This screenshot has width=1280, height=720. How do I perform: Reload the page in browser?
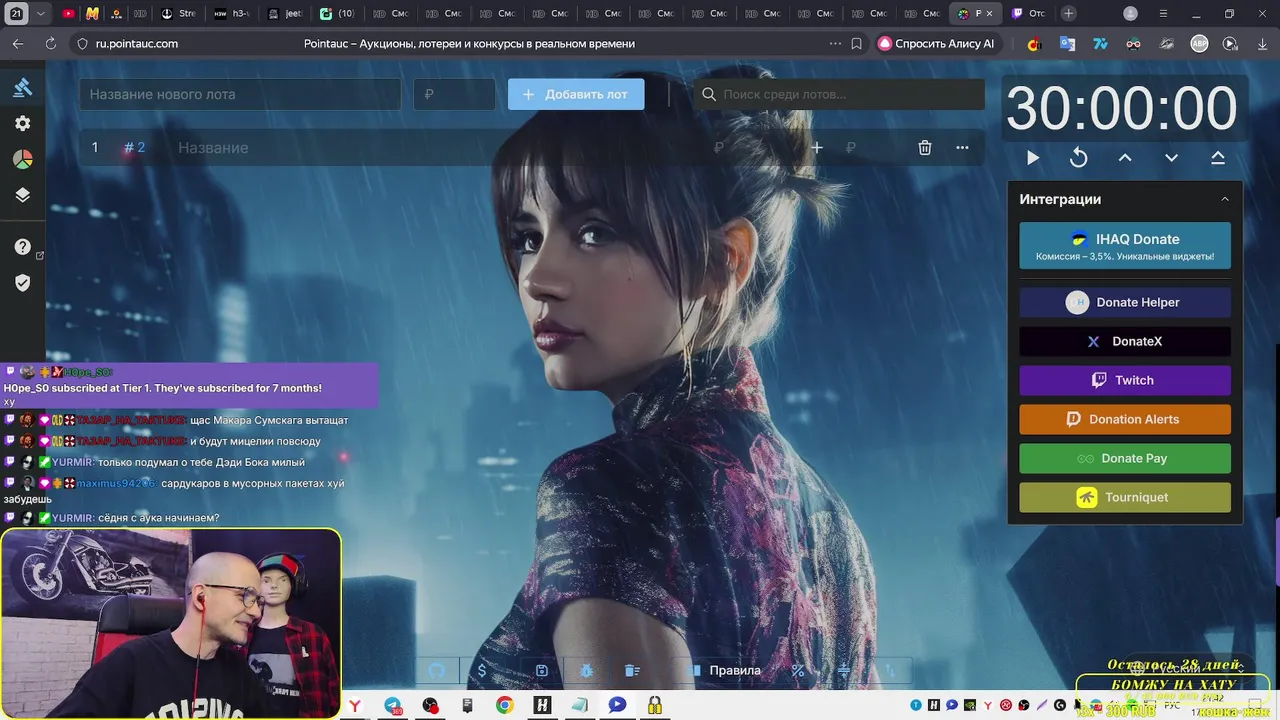[51, 44]
